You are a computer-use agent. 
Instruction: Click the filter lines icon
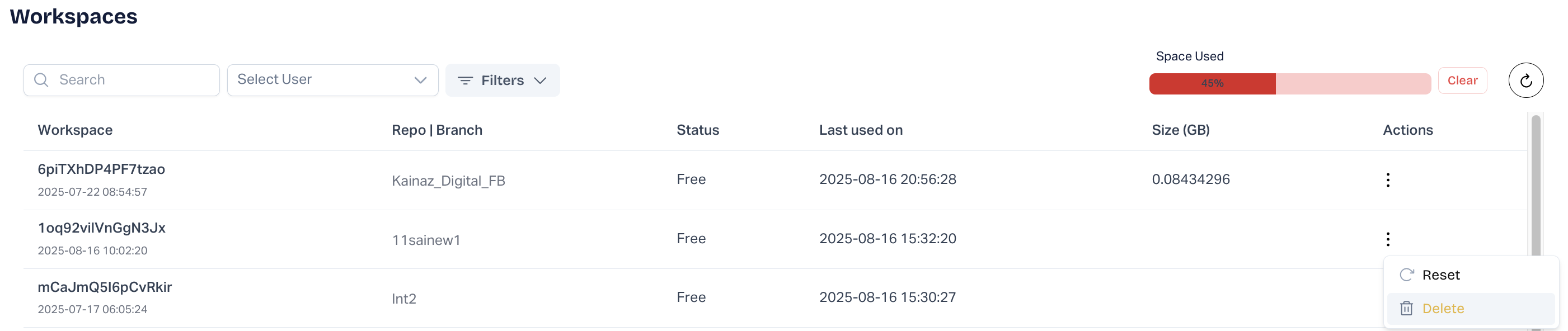tap(465, 81)
